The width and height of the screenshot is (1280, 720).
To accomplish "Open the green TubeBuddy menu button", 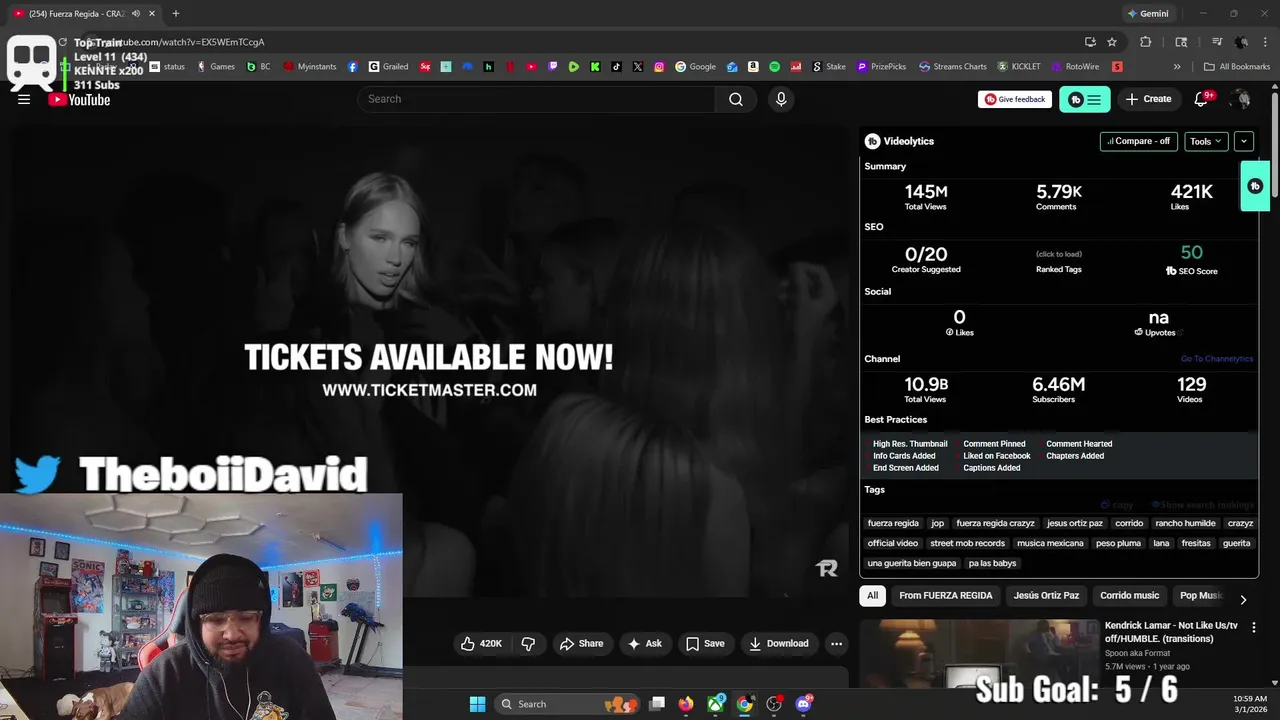I will click(1085, 99).
